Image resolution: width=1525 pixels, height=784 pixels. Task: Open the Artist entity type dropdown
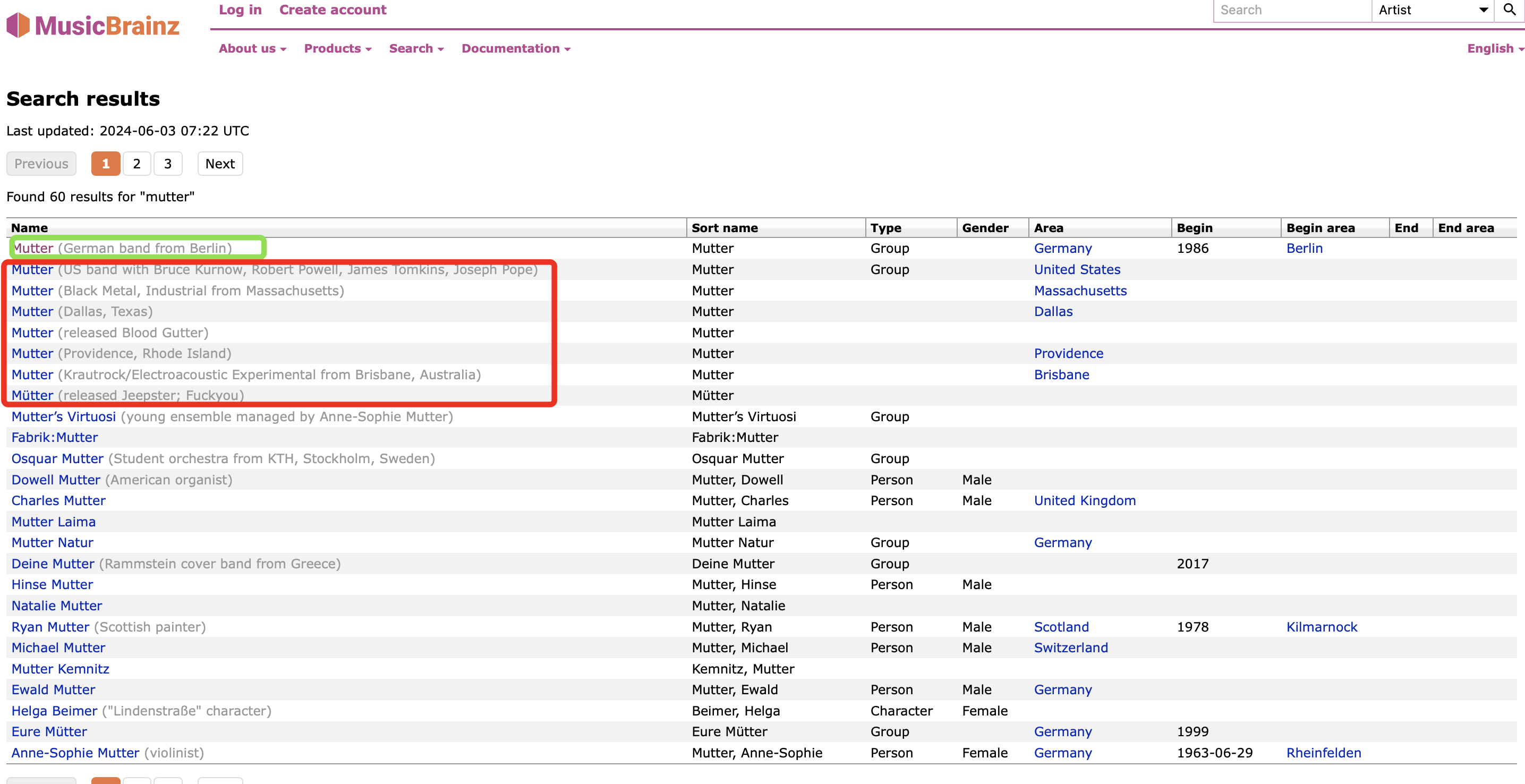[1433, 10]
